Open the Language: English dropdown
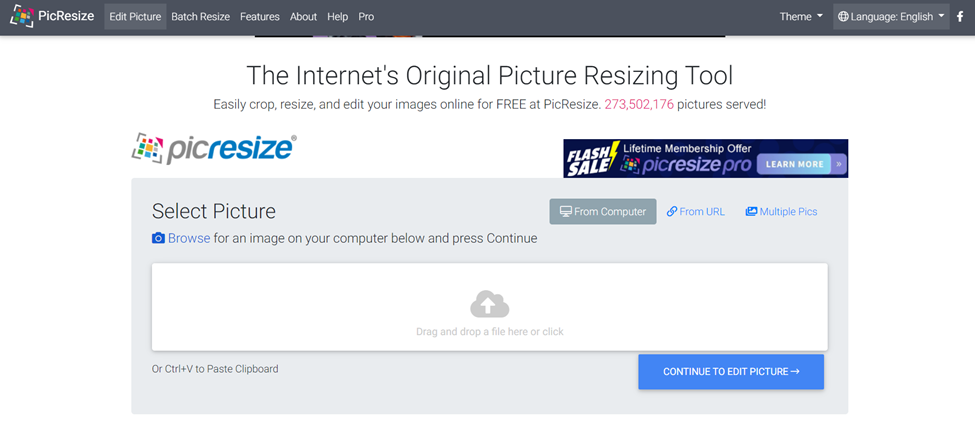Viewport: 975px width, 421px height. 891,17
